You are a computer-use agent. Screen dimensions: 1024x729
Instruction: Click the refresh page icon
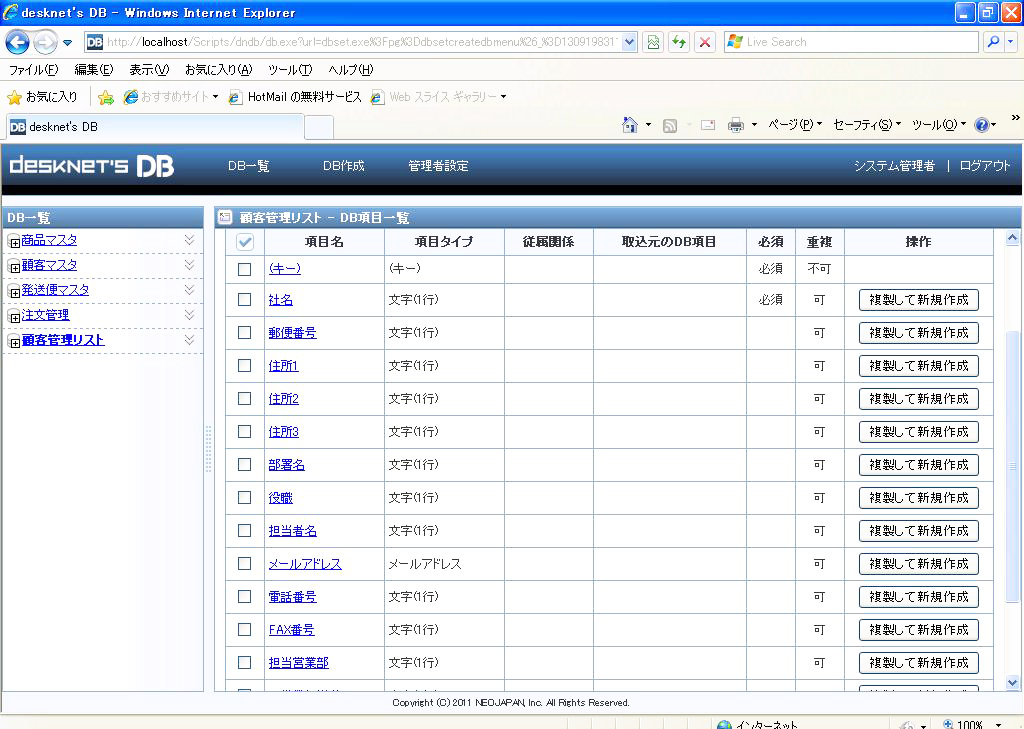[x=679, y=42]
